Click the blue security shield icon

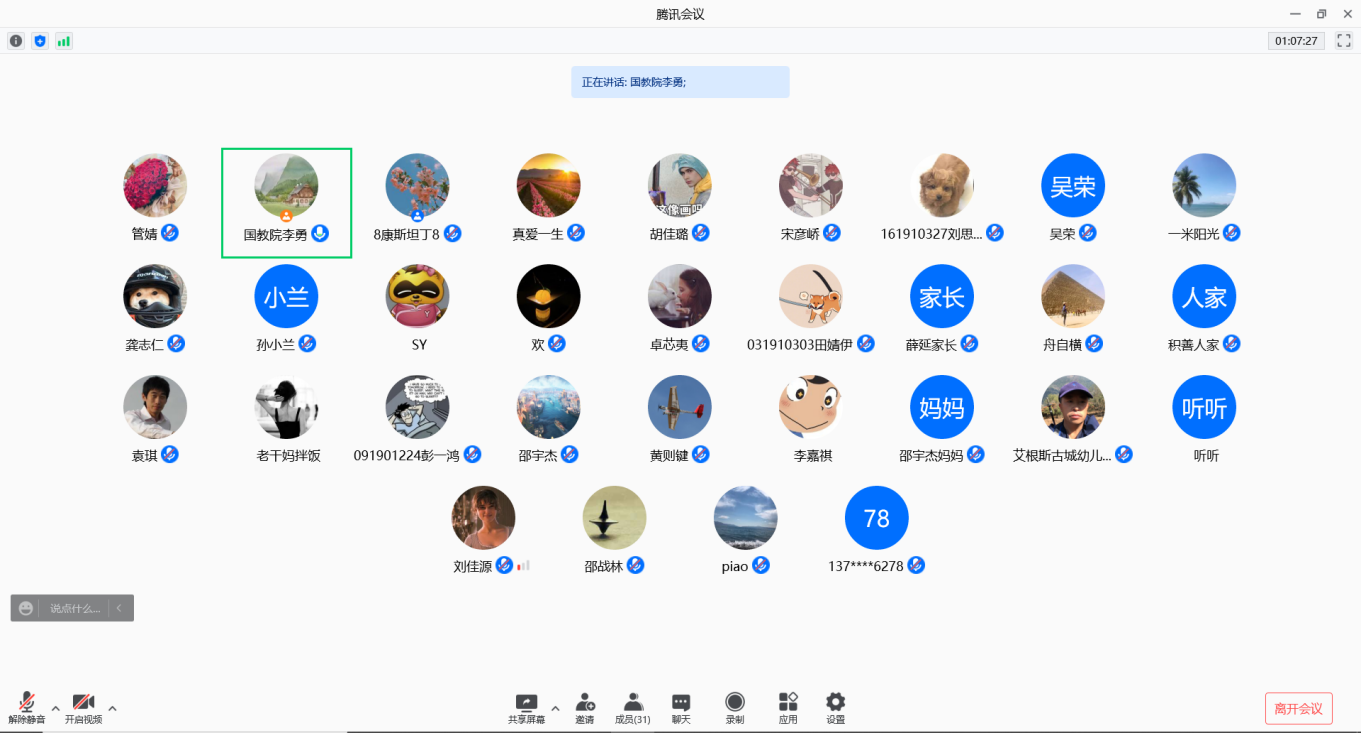(40, 41)
